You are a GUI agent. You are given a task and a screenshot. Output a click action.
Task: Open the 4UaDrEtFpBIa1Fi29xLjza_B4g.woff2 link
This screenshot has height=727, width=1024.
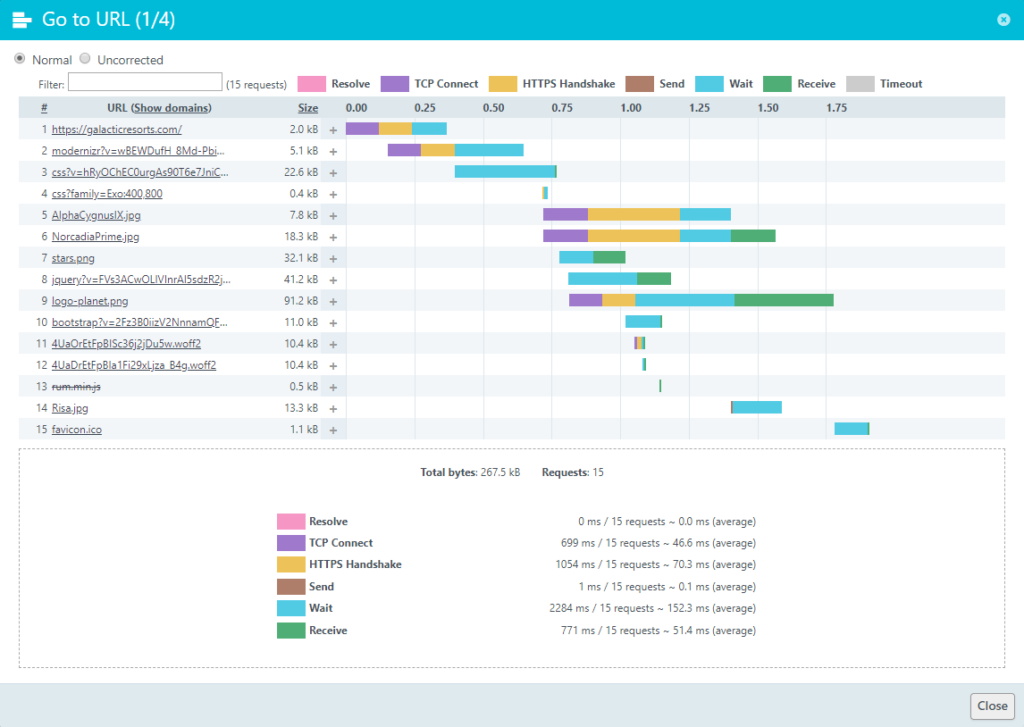(134, 365)
